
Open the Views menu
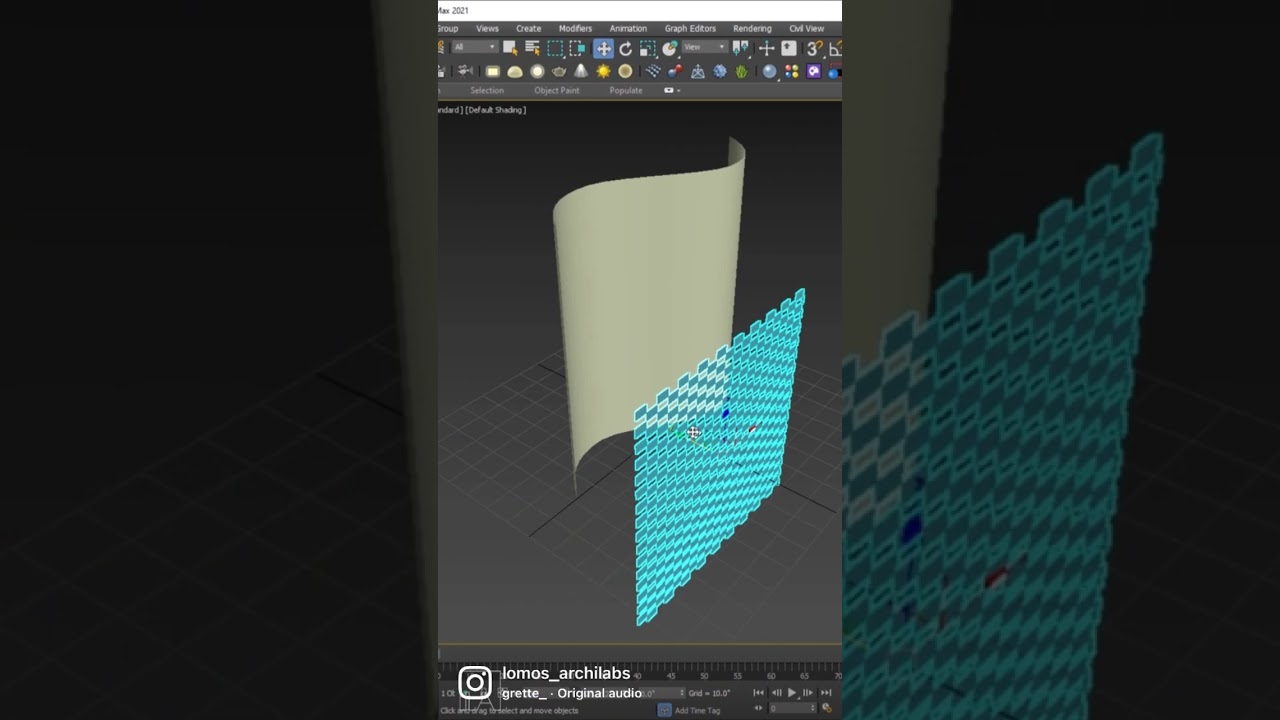487,29
